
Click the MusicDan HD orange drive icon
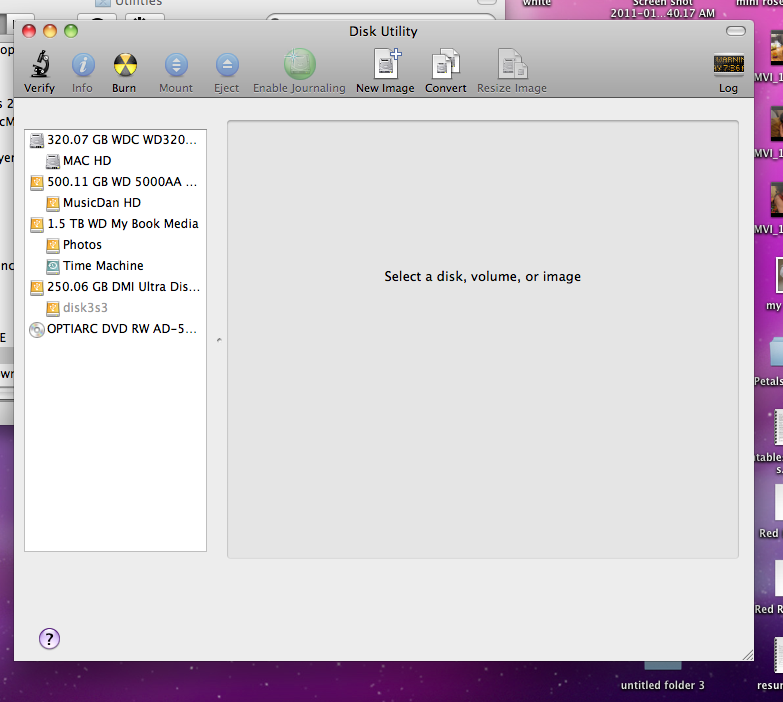click(x=53, y=203)
